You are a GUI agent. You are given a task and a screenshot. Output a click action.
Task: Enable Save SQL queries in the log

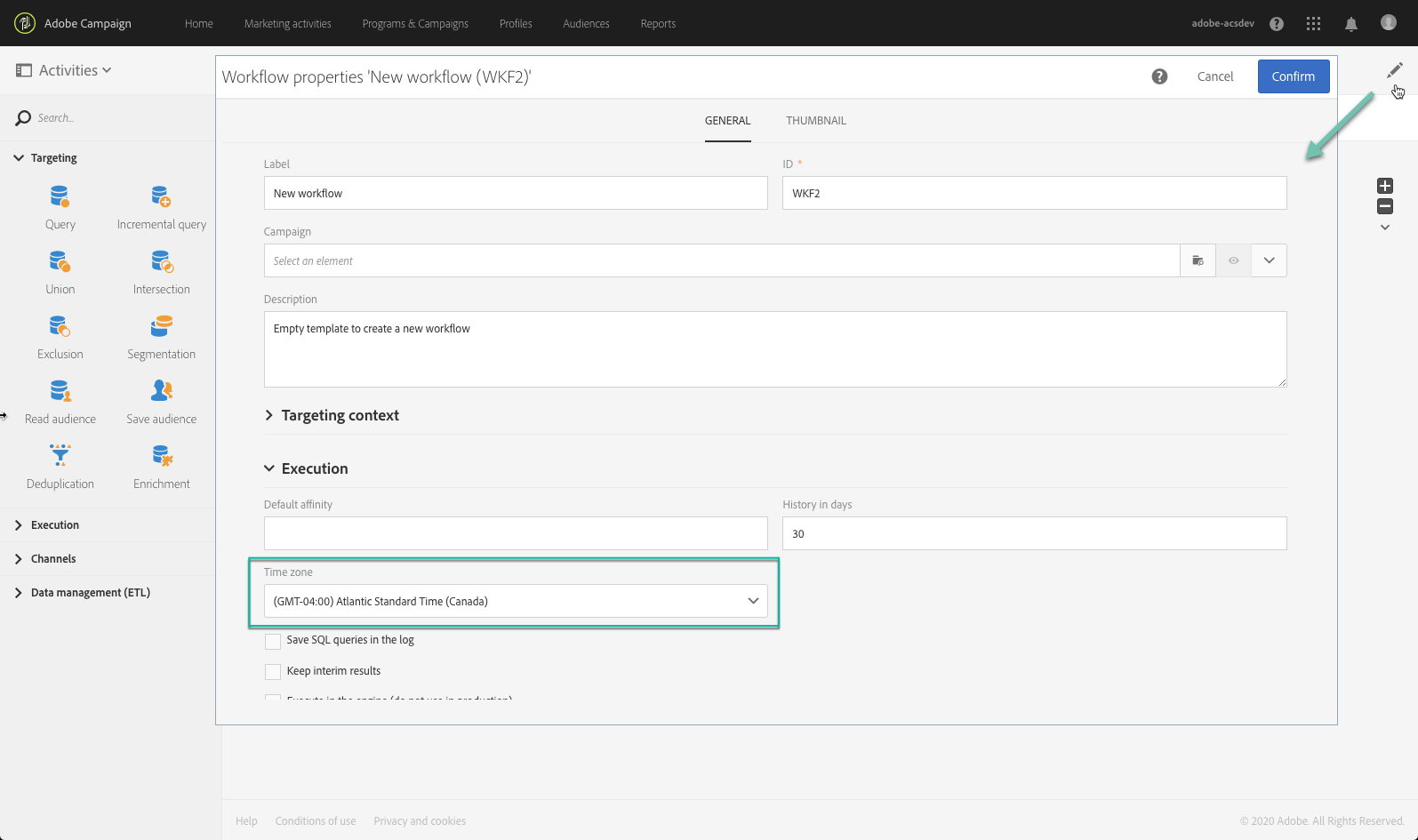(273, 641)
